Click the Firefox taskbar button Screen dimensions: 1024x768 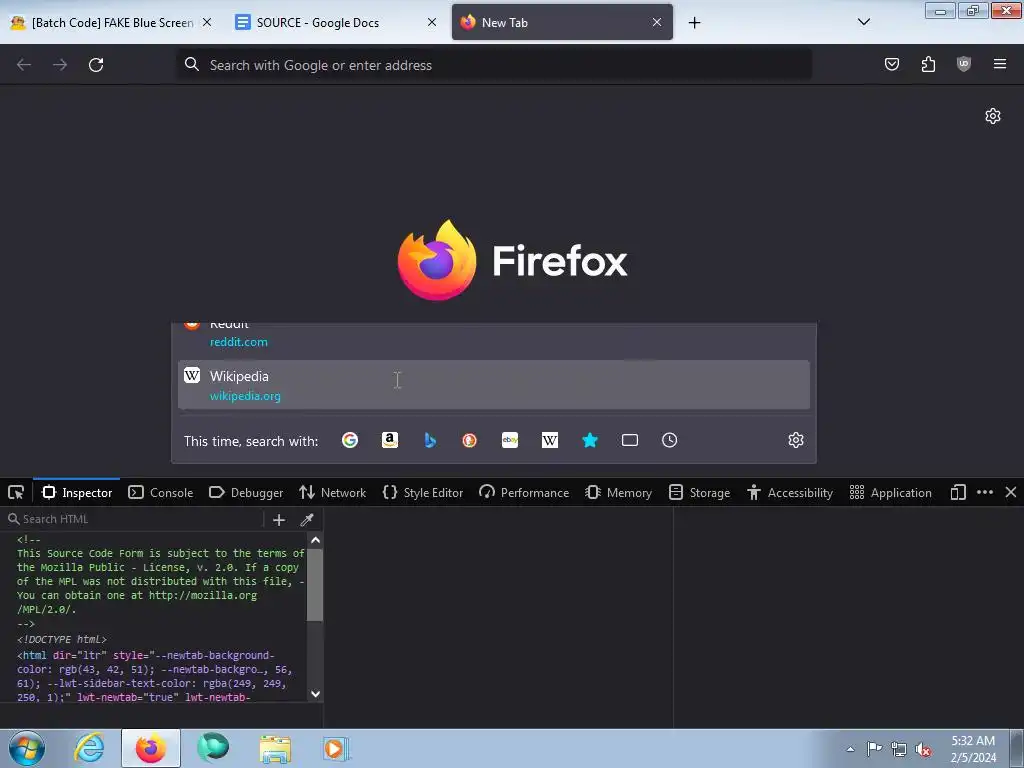[150, 748]
